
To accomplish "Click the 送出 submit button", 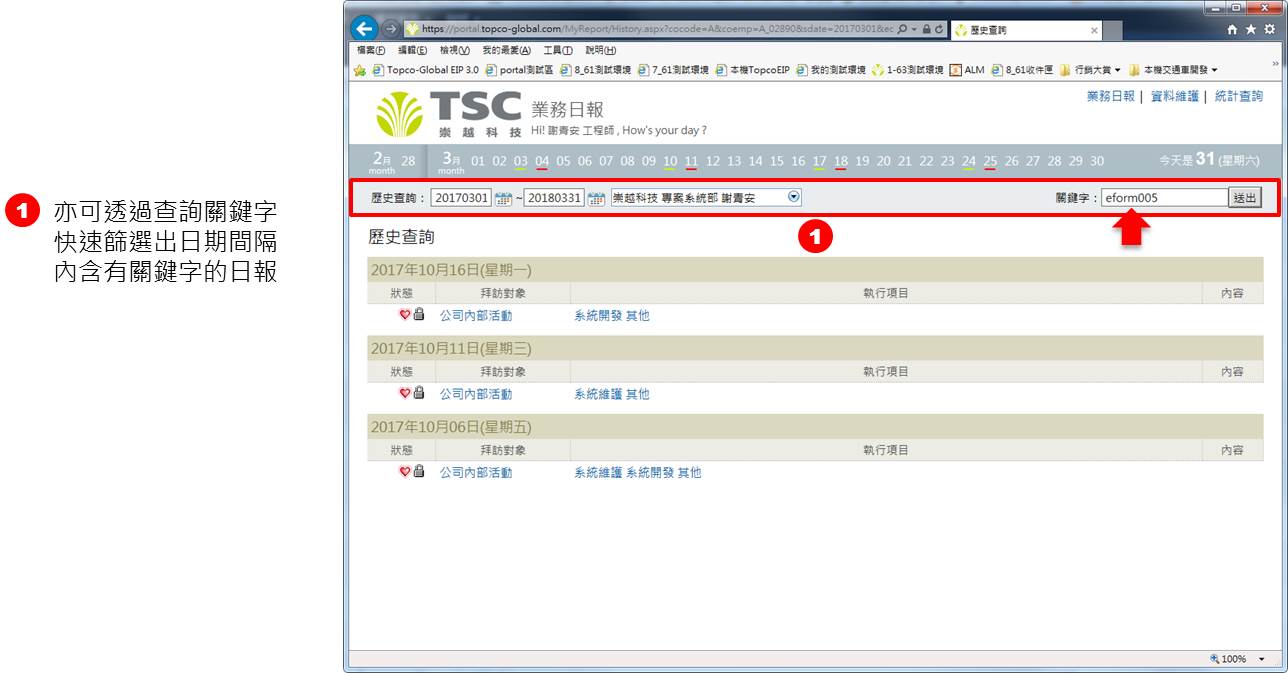I will [x=1245, y=198].
